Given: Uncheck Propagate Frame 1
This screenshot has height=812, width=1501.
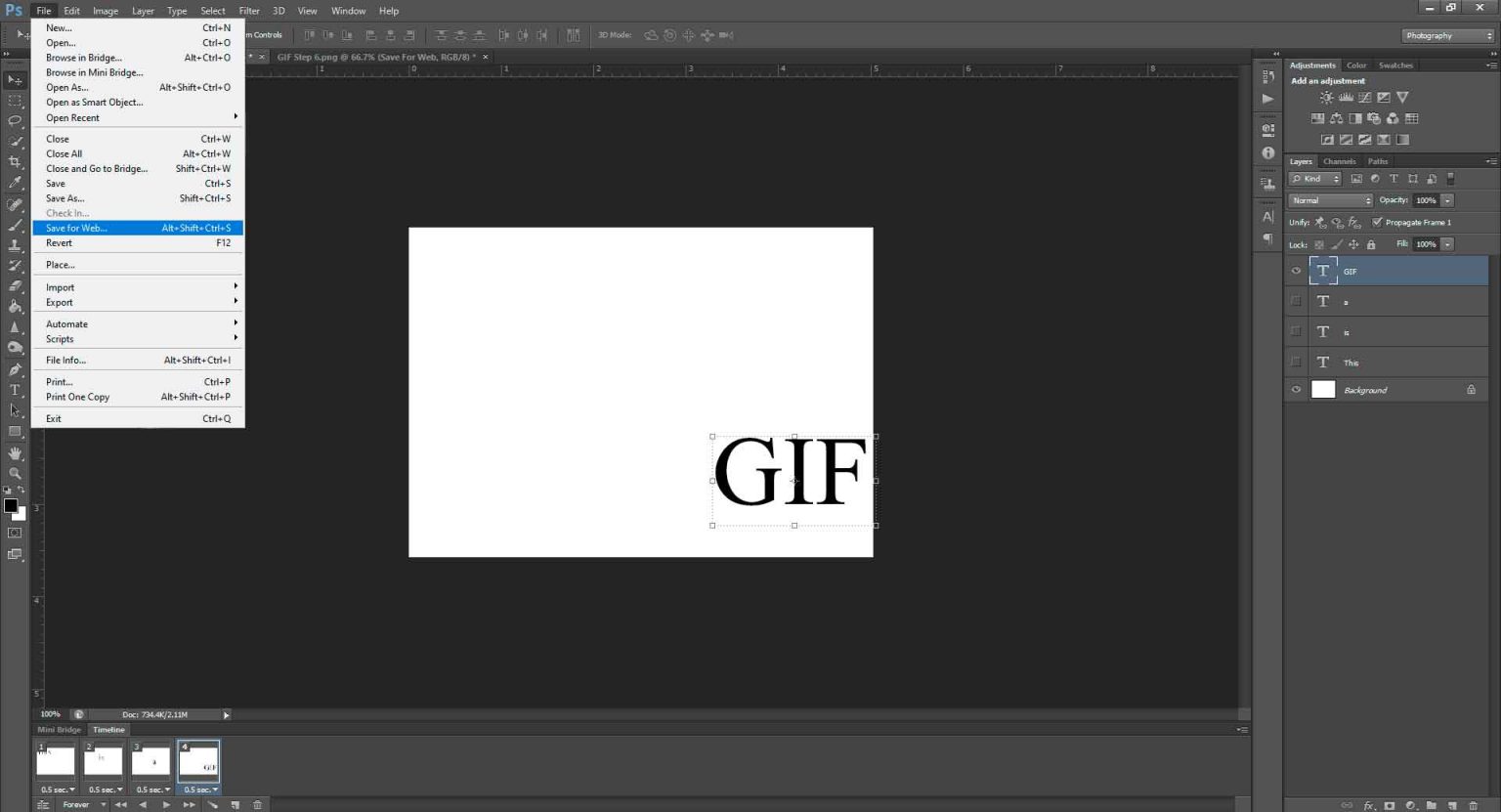Looking at the screenshot, I should [1377, 222].
